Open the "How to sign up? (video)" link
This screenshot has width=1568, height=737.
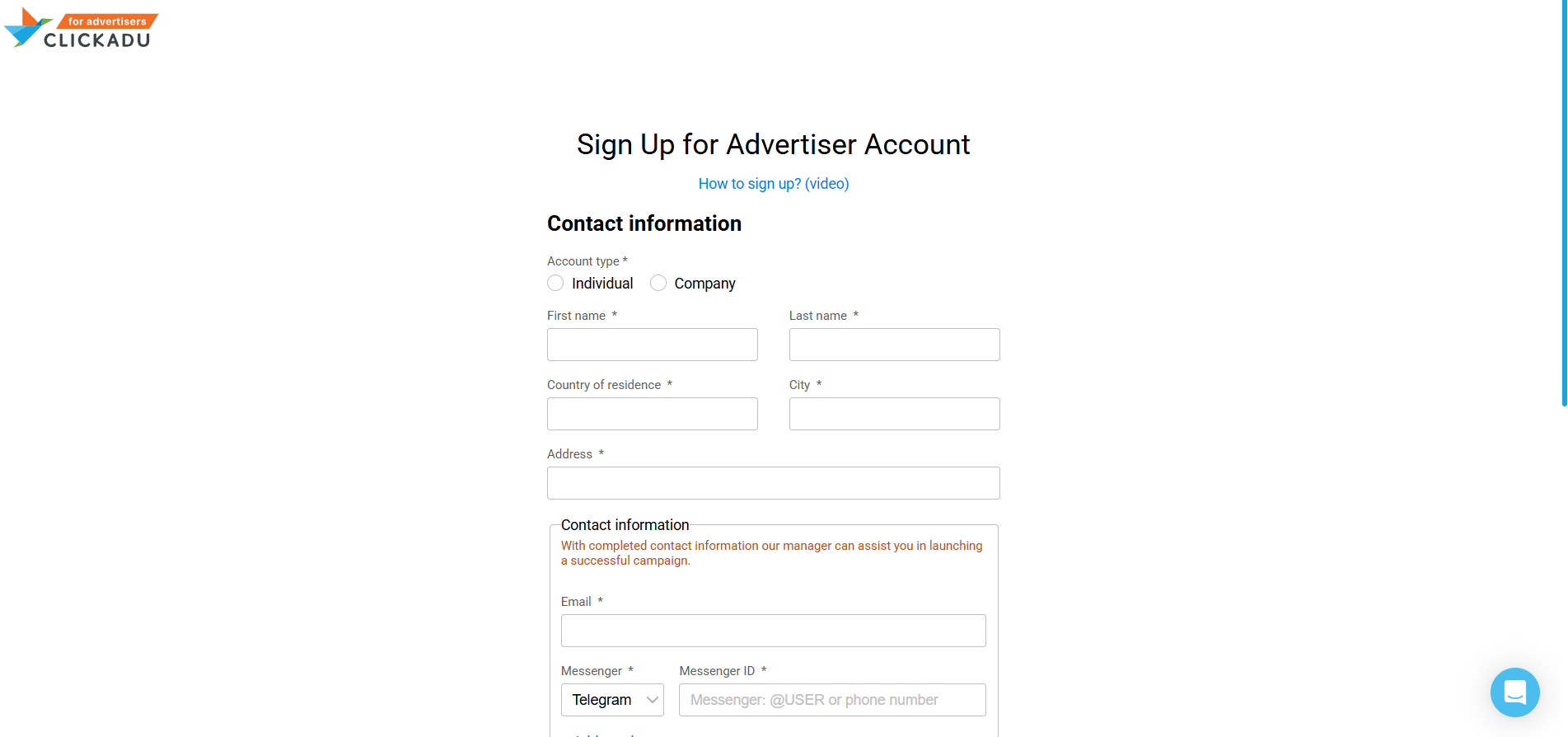pos(773,184)
